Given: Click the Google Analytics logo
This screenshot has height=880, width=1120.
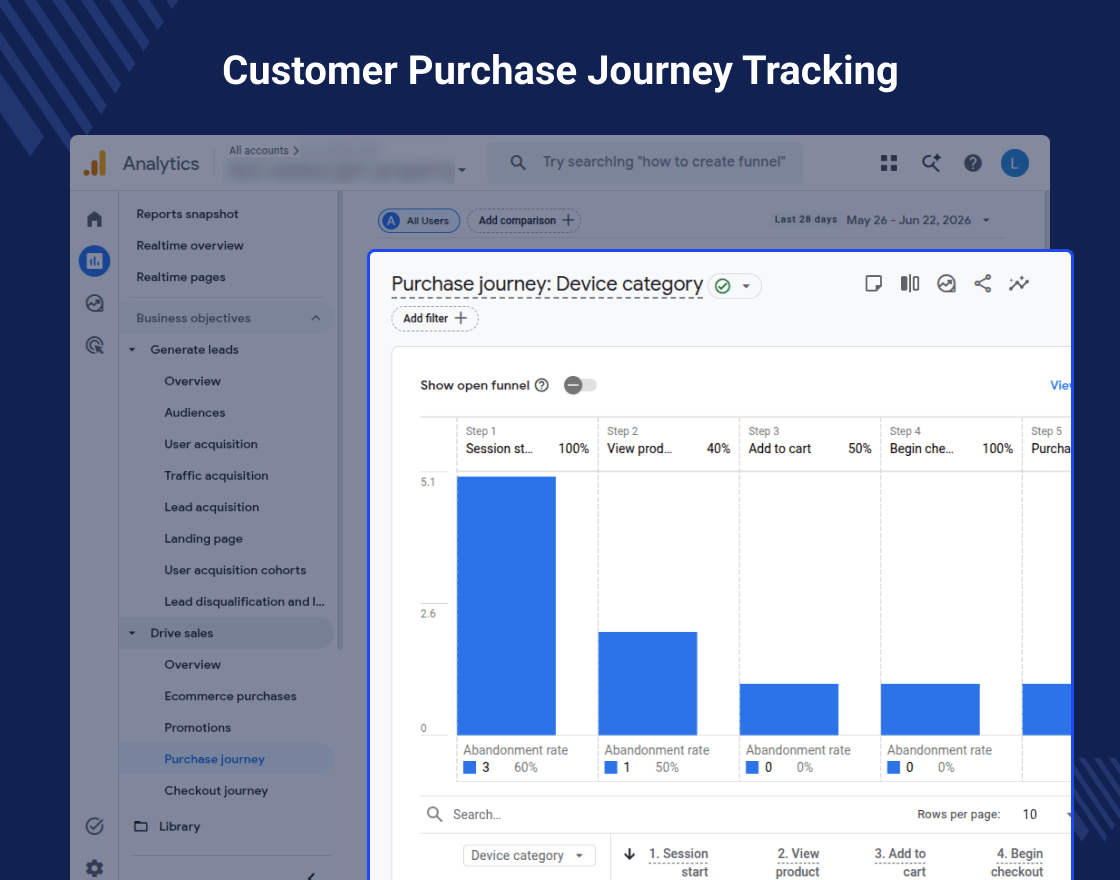Looking at the screenshot, I should 95,164.
